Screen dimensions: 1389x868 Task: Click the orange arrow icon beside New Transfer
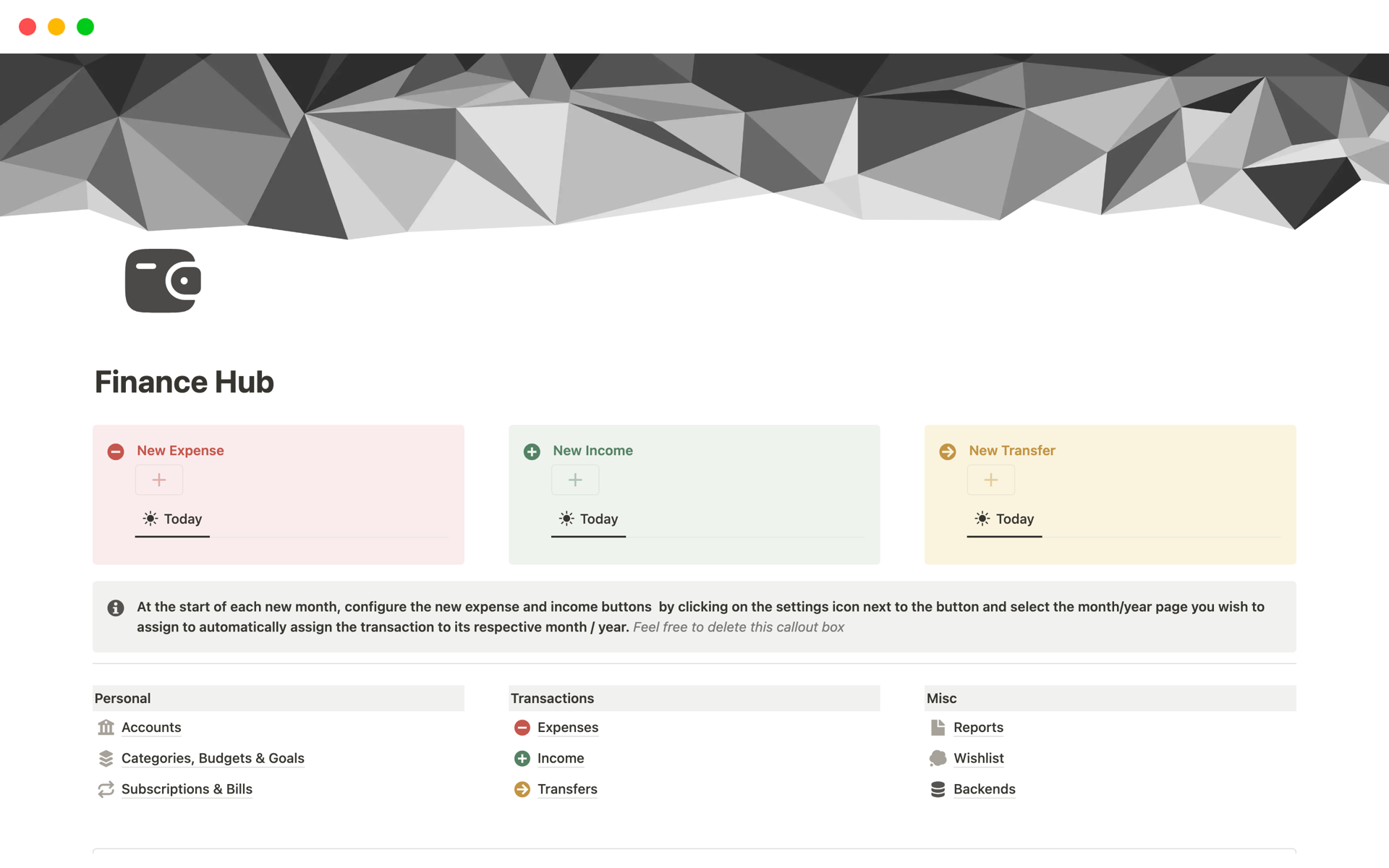pos(947,451)
